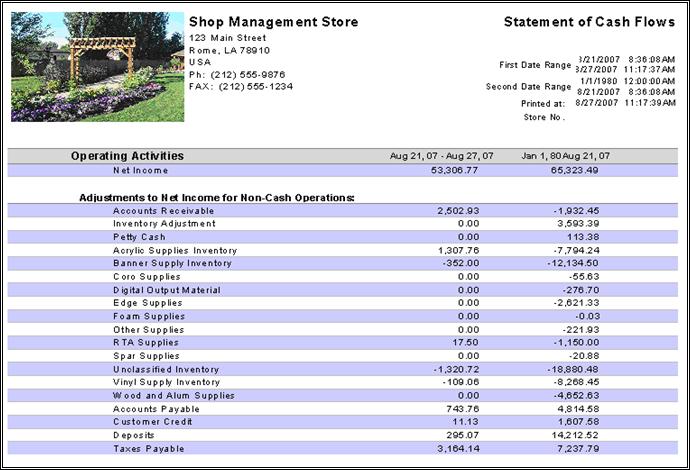Viewport: 690px width, 470px height.
Task: Click the Deposits row label
Action: (133, 435)
